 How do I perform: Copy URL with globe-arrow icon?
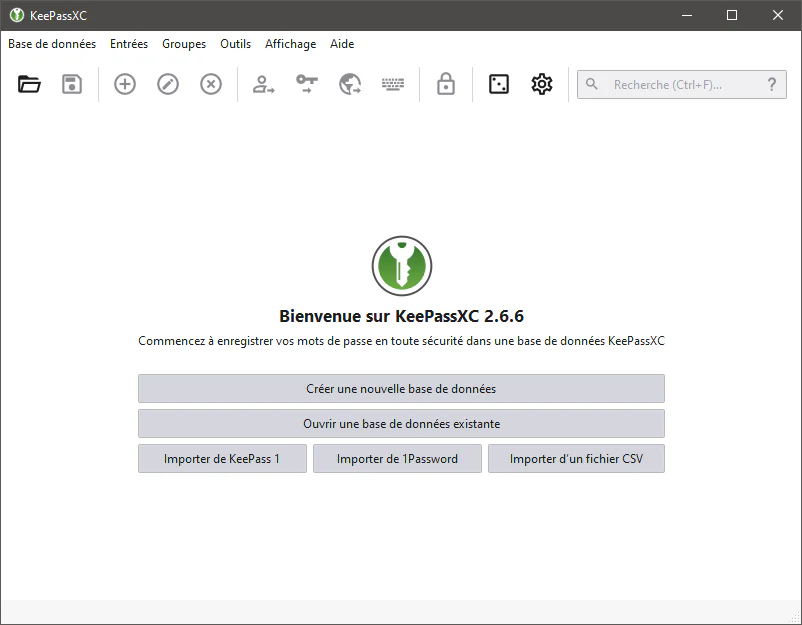point(350,84)
